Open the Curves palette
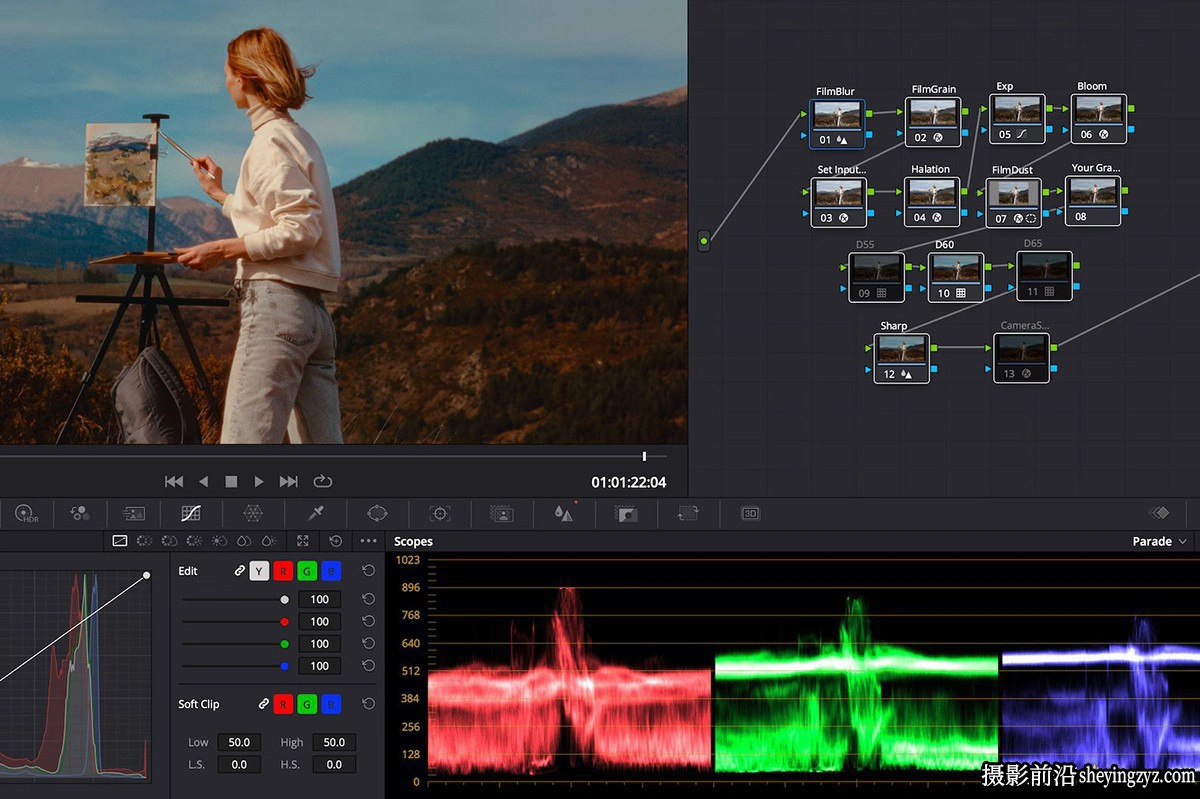Image resolution: width=1200 pixels, height=799 pixels. tap(191, 513)
